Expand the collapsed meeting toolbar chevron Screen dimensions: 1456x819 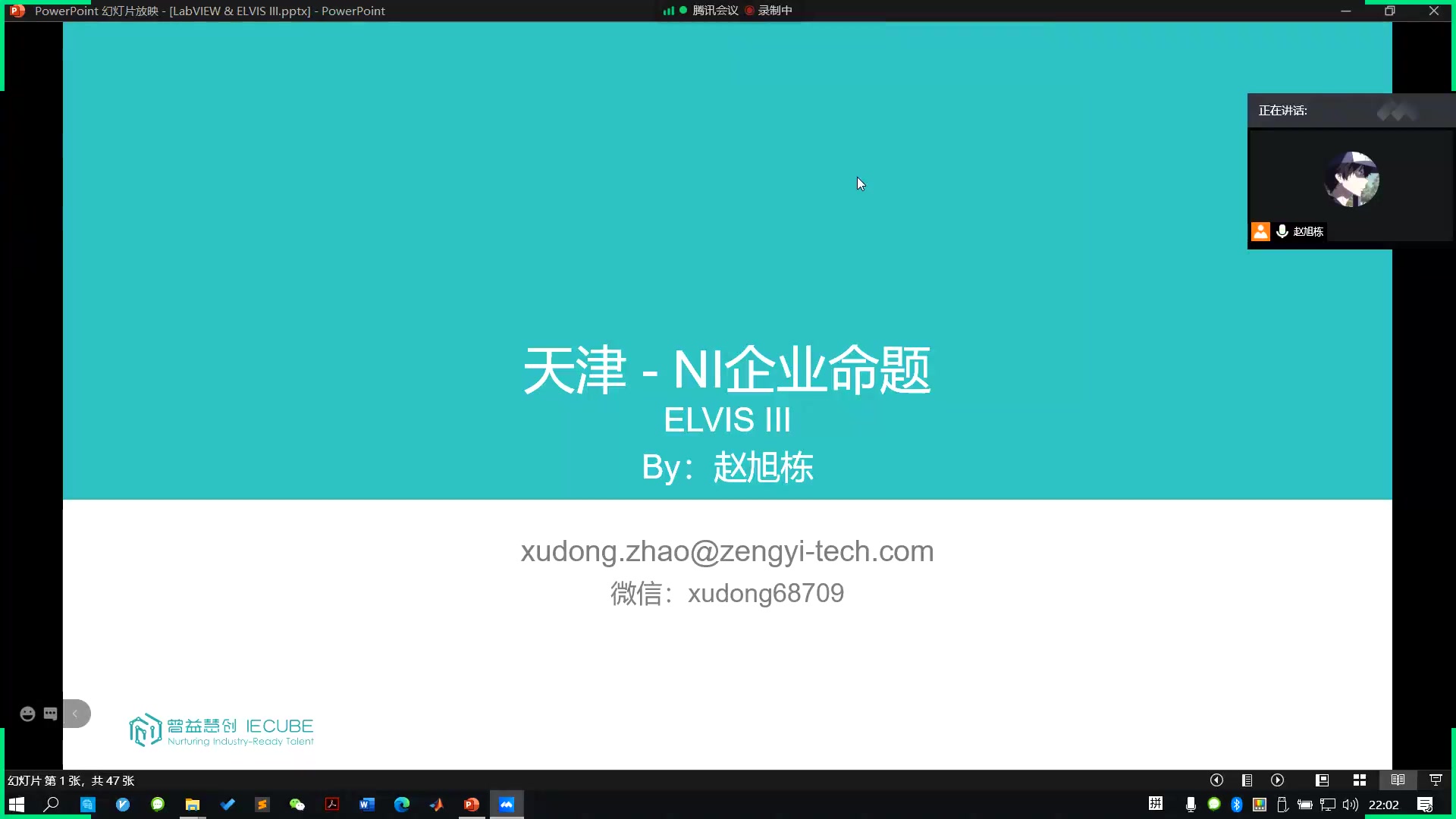pyautogui.click(x=76, y=714)
